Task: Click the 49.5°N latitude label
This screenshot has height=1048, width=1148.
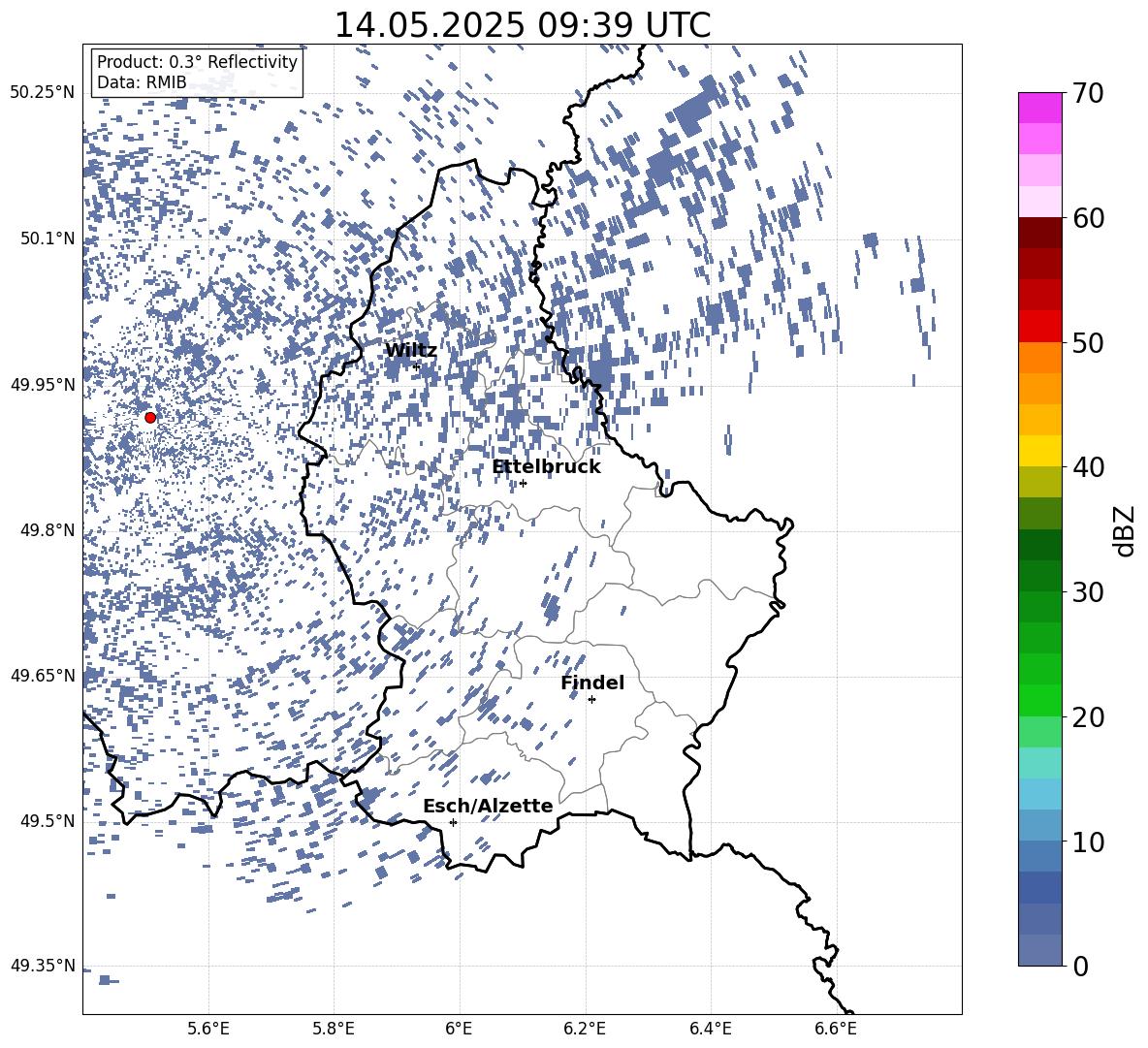Action: click(x=47, y=820)
